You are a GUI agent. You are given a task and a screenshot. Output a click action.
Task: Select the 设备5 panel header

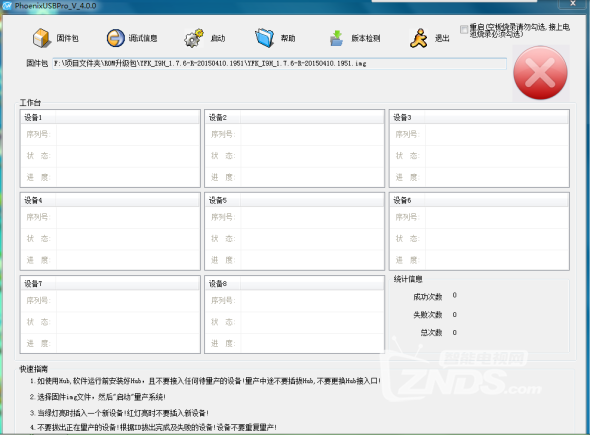pyautogui.click(x=294, y=200)
